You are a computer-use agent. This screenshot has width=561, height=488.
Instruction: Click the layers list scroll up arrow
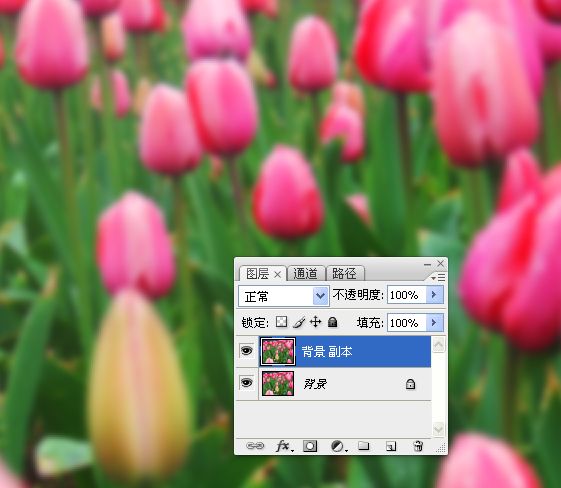pos(439,345)
